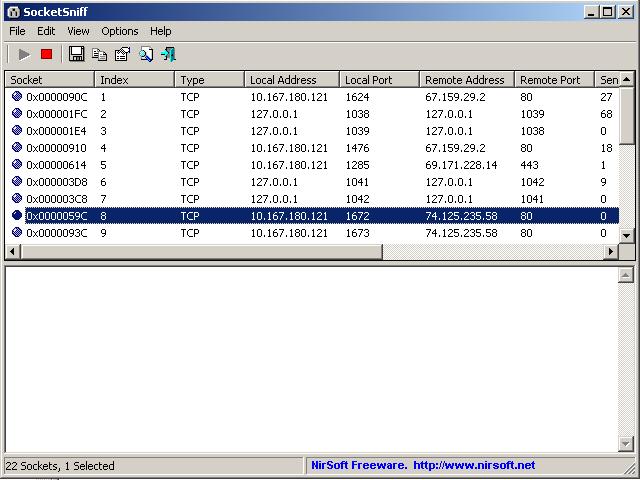Select socket 0x00000910 text
The width and height of the screenshot is (640, 480).
point(56,148)
